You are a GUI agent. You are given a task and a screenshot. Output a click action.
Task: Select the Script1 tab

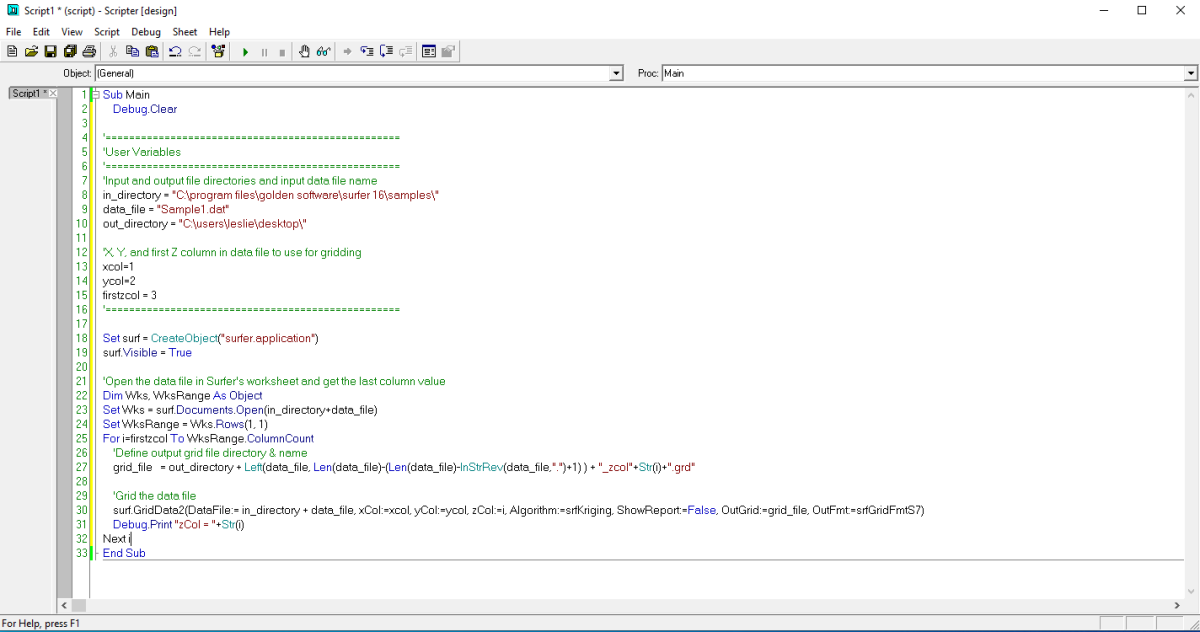point(26,92)
